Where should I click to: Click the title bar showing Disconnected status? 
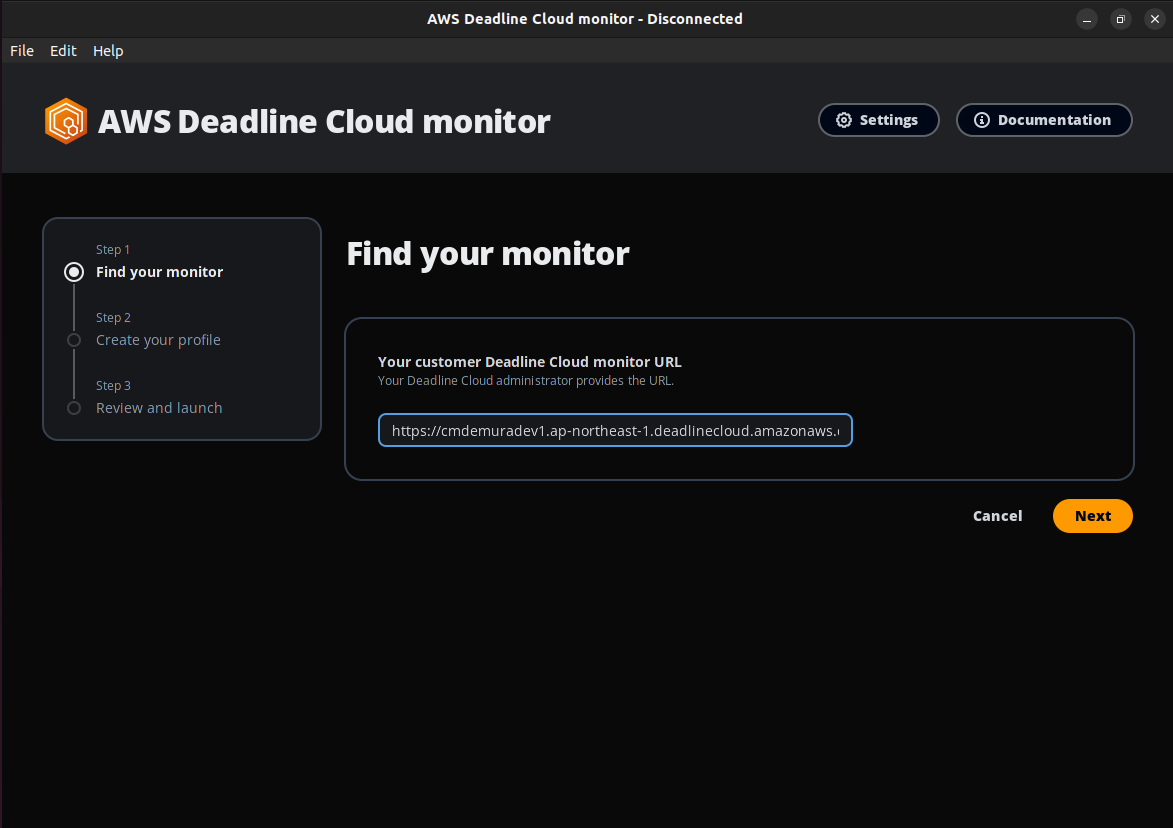[585, 18]
